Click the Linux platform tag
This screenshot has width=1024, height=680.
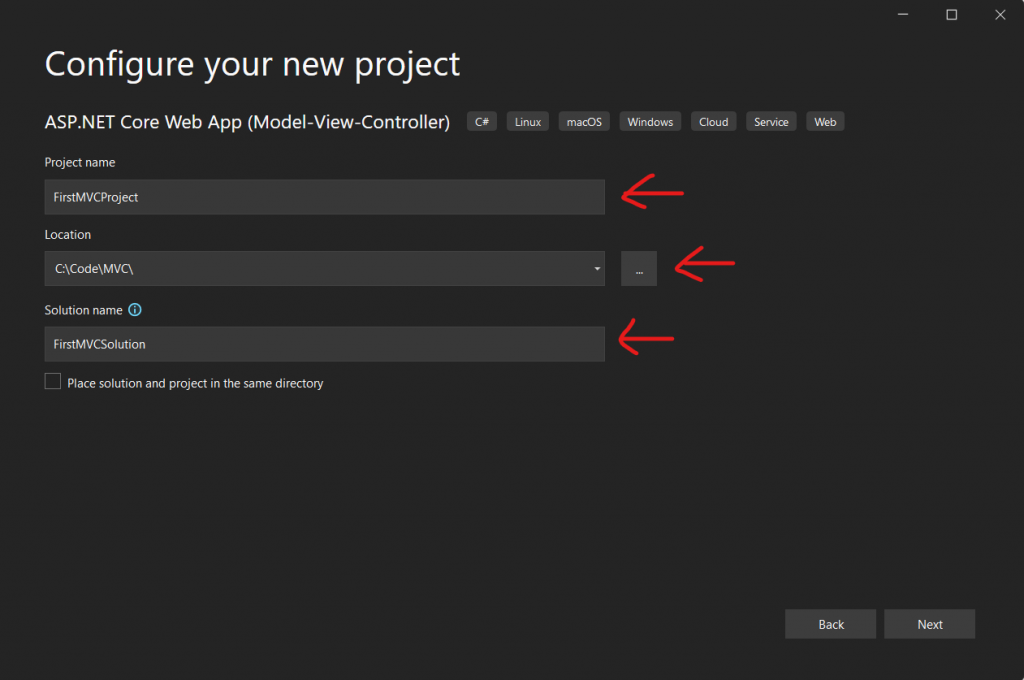click(x=528, y=122)
